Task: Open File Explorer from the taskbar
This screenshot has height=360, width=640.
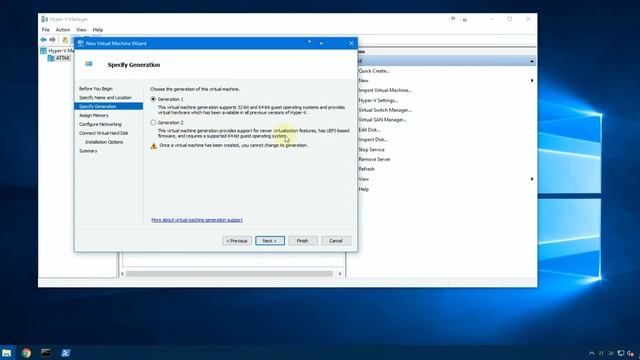Action: (x=7, y=353)
